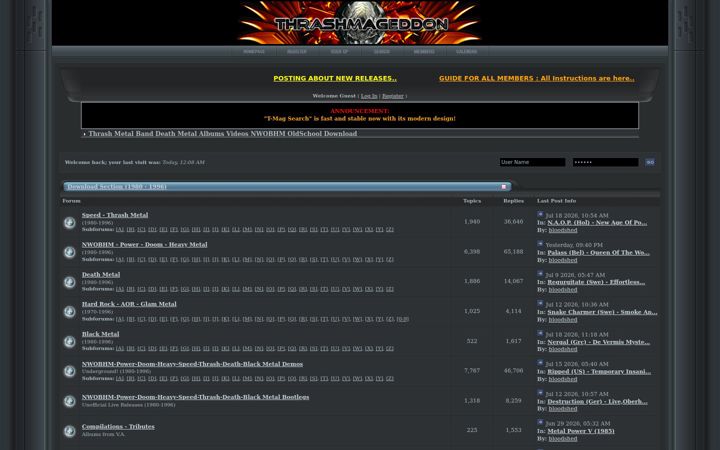Open the Black Metal Demos forum link
Screen dimensions: 720x450
pos(192,364)
